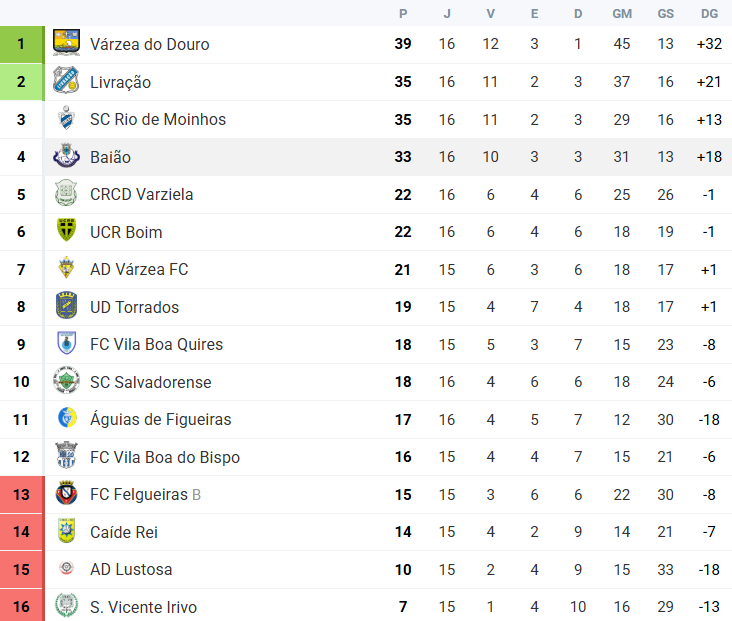Open the UD Torrados blue crest
Image resolution: width=732 pixels, height=621 pixels.
coord(66,306)
